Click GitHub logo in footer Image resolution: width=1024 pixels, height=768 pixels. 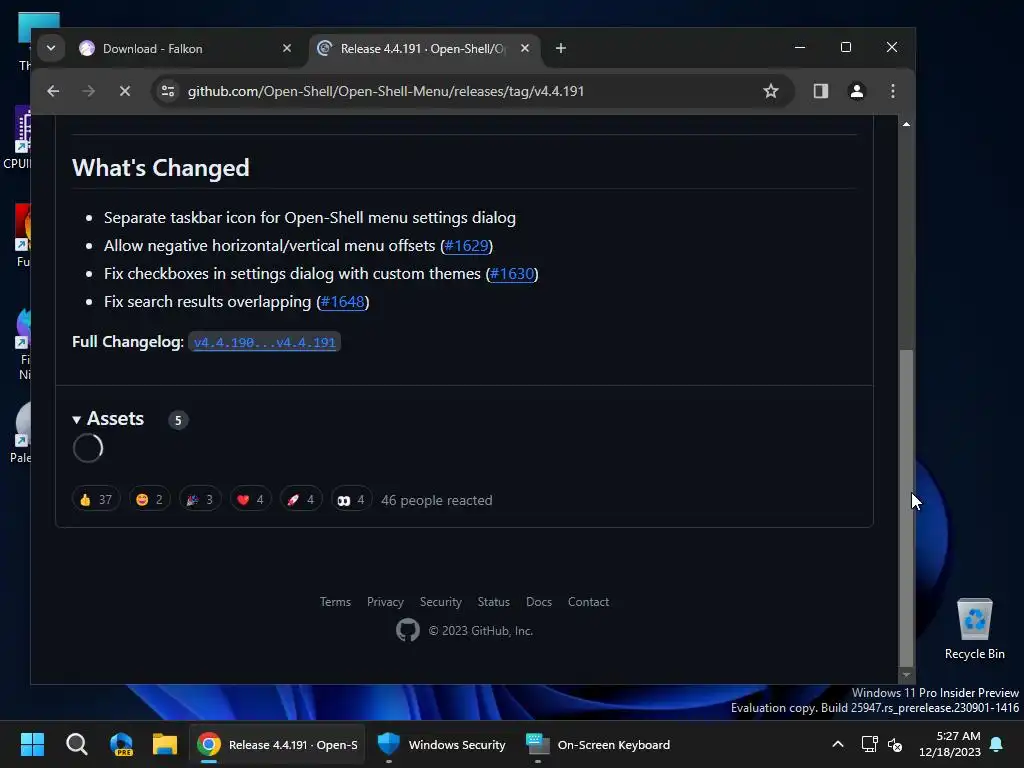[x=408, y=631]
